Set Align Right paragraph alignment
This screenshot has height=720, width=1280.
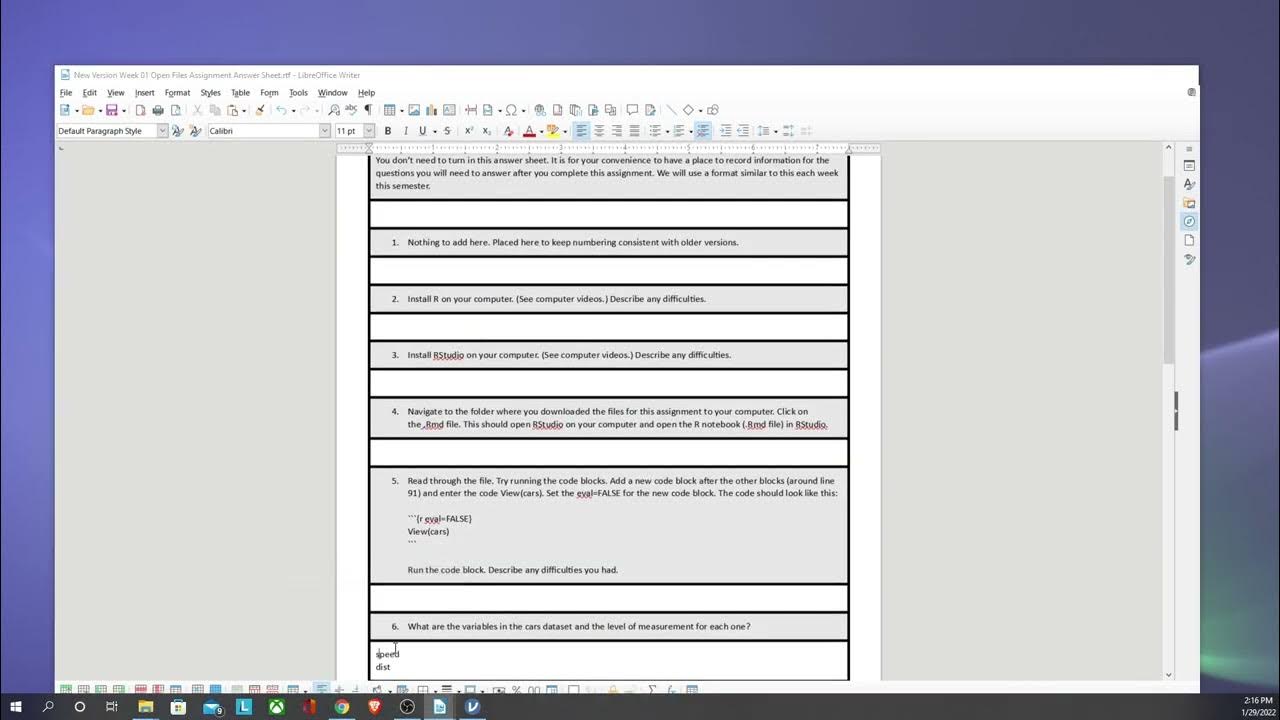coord(616,131)
